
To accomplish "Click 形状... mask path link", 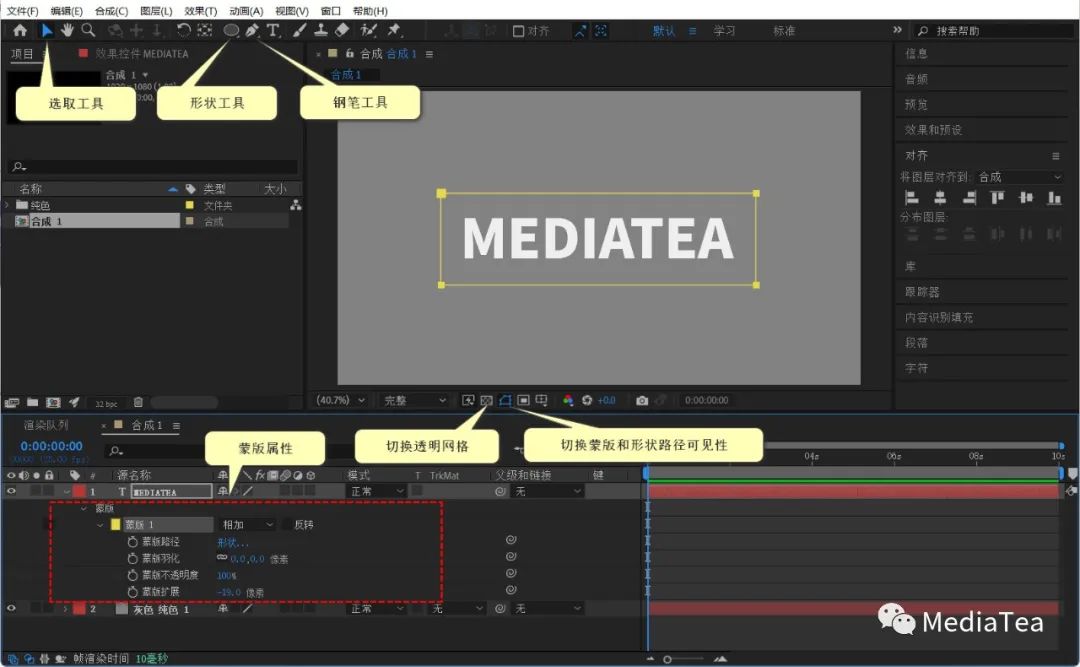I will coord(233,542).
